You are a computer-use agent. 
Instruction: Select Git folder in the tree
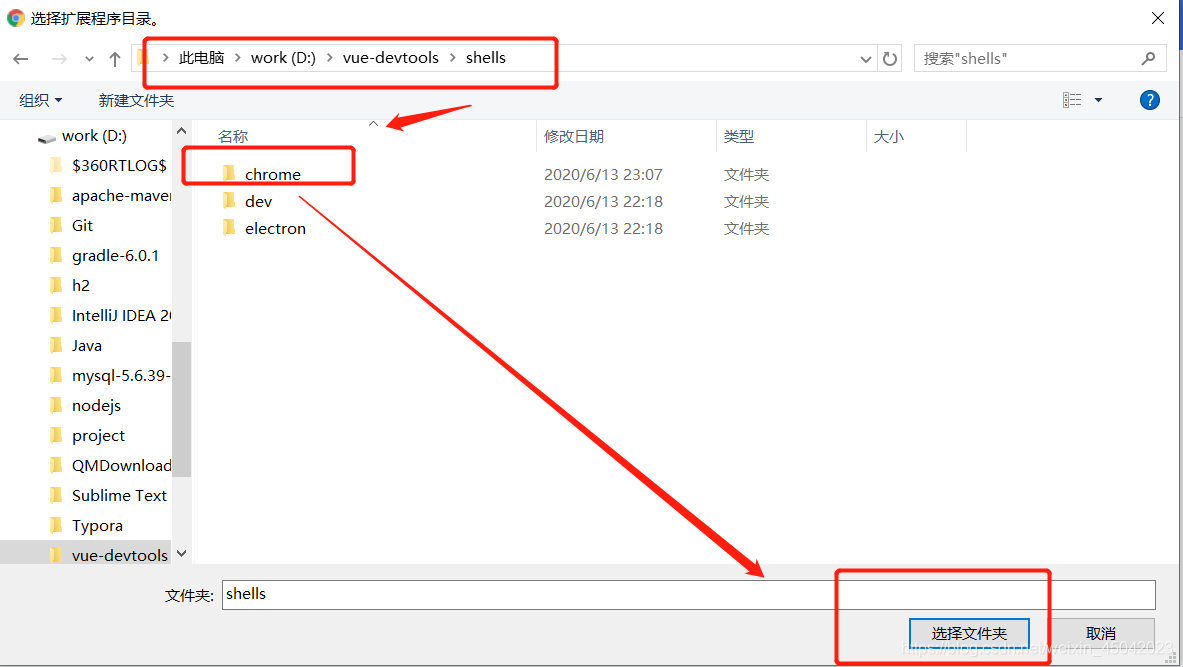82,226
